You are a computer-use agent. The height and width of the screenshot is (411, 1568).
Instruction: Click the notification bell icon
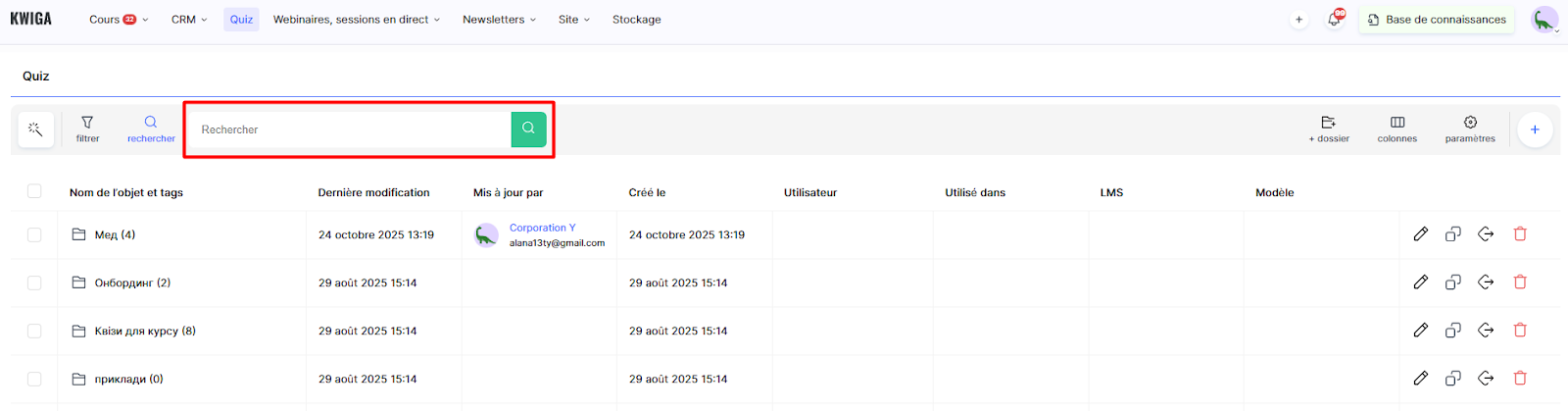tap(1334, 20)
